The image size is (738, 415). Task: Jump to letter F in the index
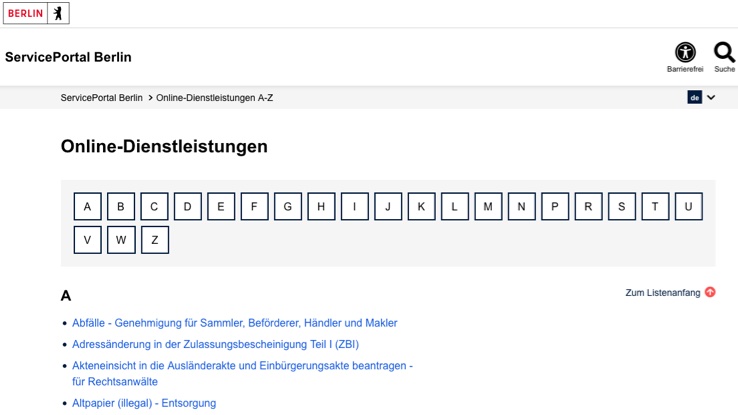(x=254, y=207)
